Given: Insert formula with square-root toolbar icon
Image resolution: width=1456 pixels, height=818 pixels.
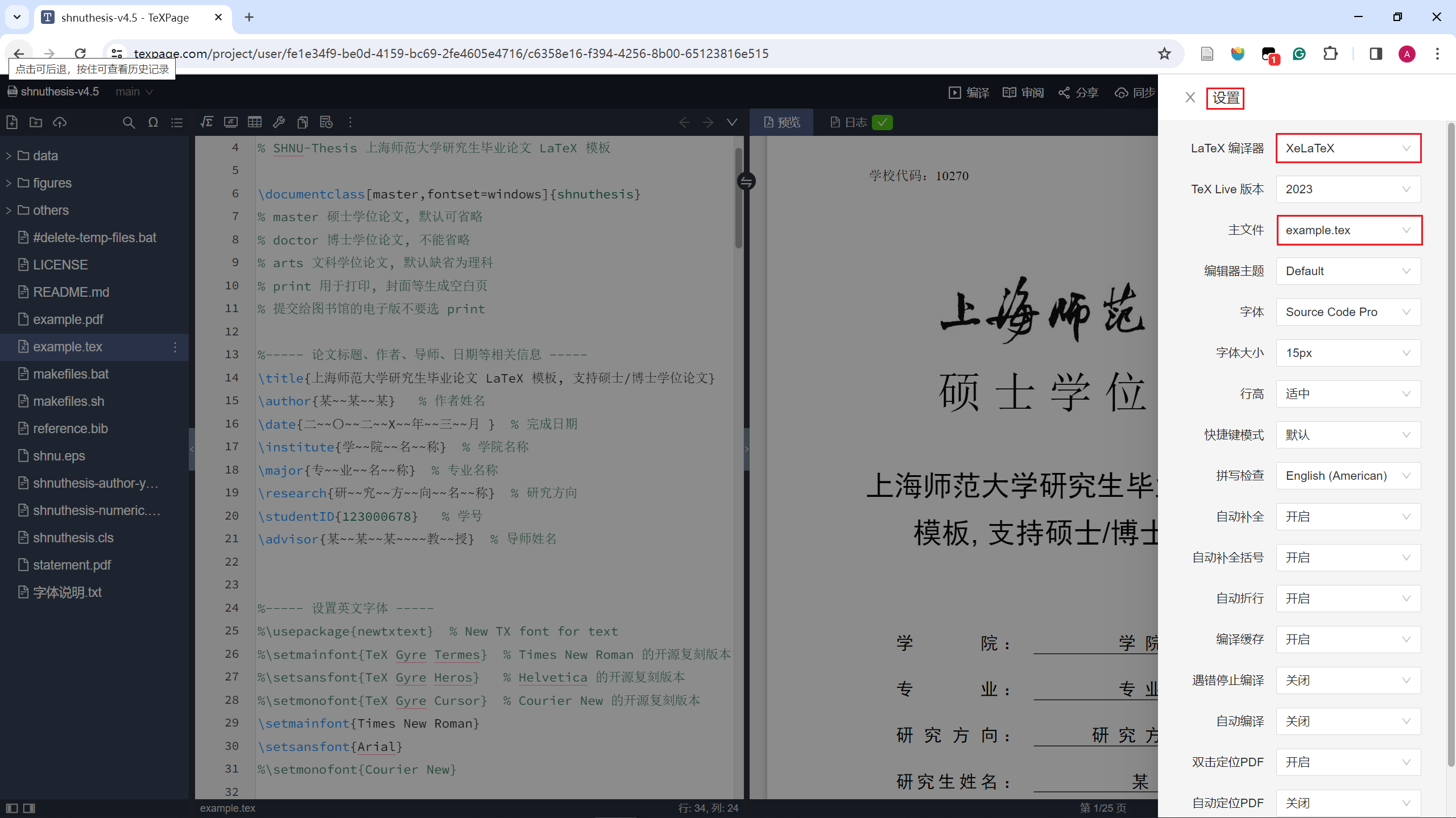Looking at the screenshot, I should click(x=207, y=122).
